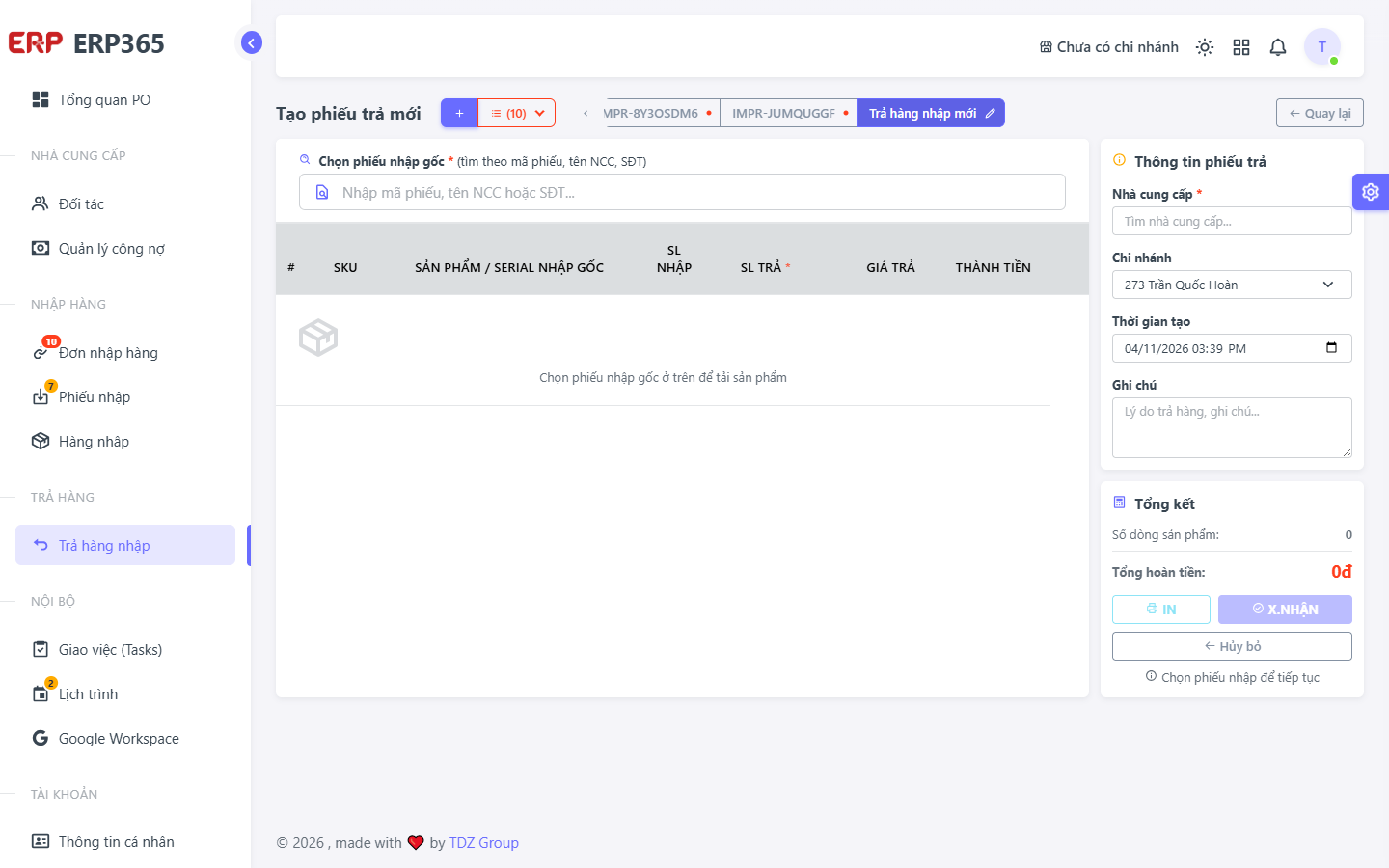Open Chi nhánh dropdown 273 Trần Quốc Hoàn

(x=1232, y=285)
